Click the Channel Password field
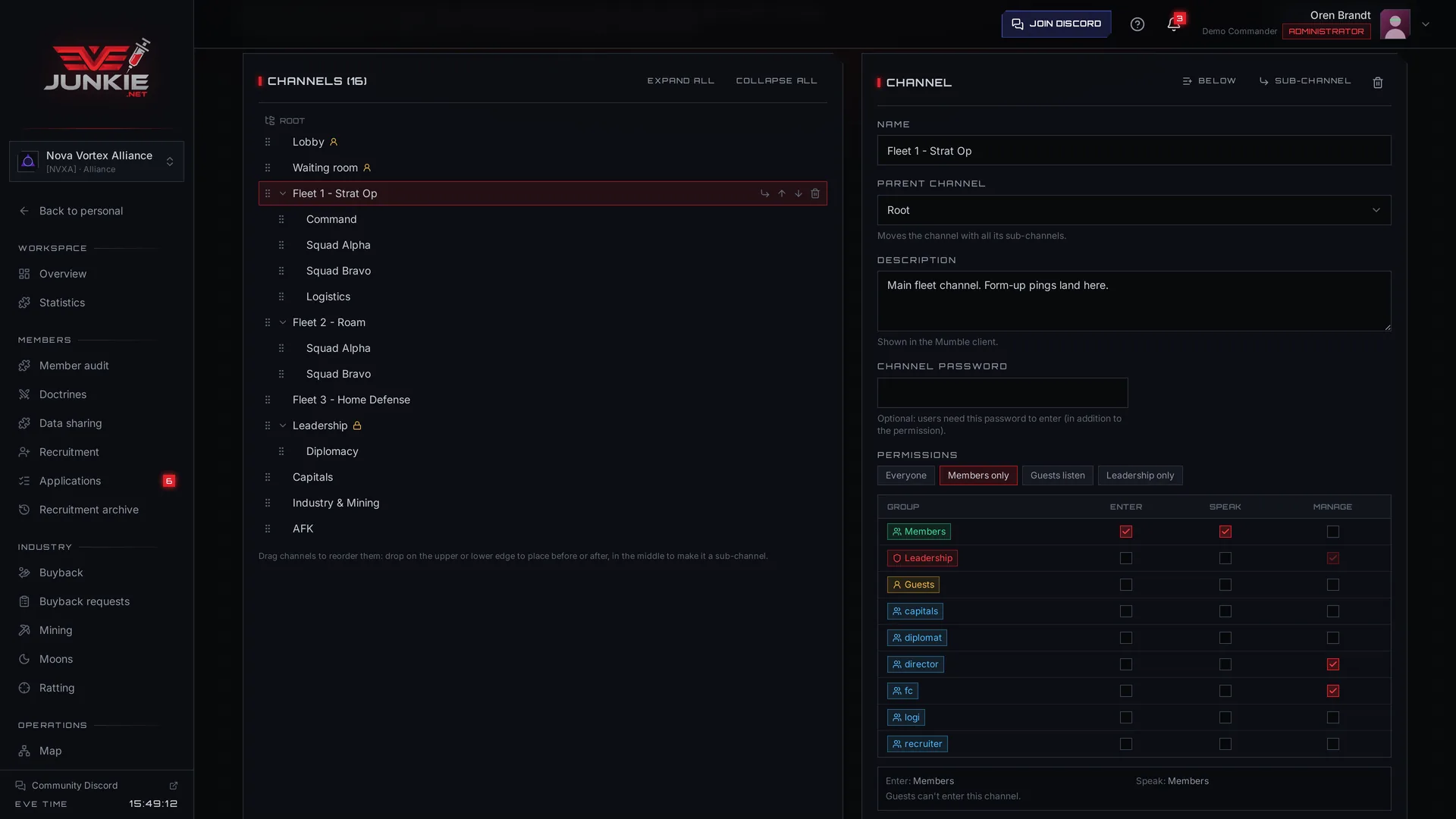1456x819 pixels. click(1003, 393)
